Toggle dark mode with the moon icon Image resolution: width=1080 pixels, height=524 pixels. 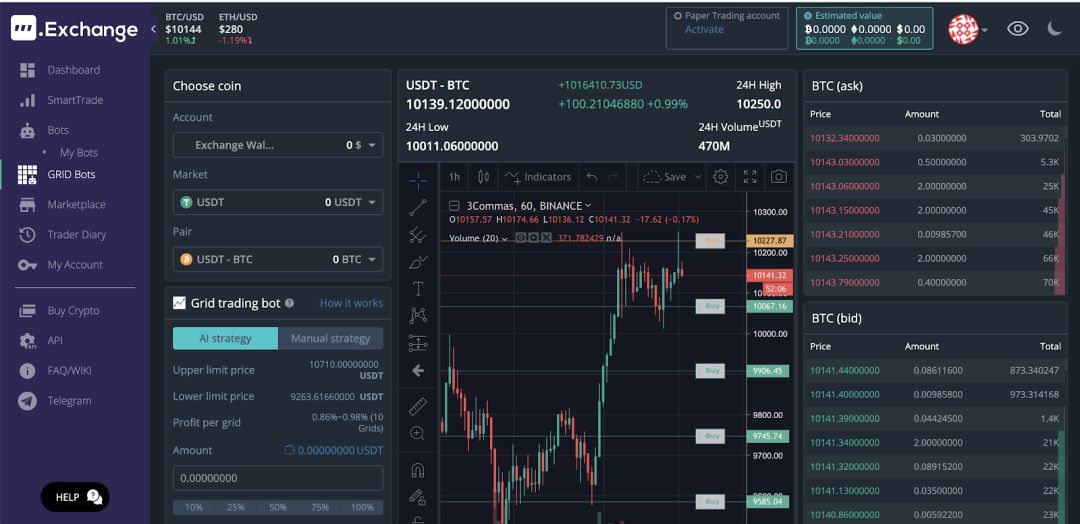1055,28
